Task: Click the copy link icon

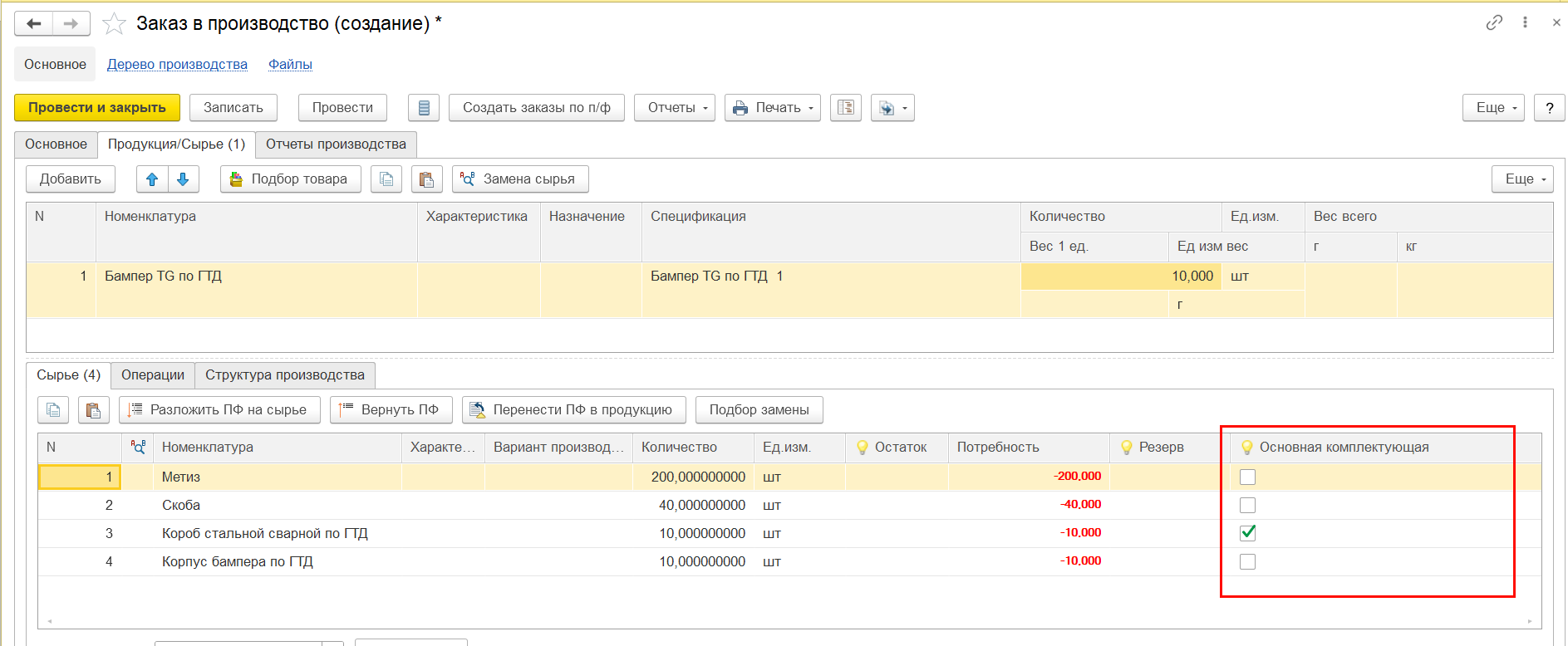Action: [1494, 22]
